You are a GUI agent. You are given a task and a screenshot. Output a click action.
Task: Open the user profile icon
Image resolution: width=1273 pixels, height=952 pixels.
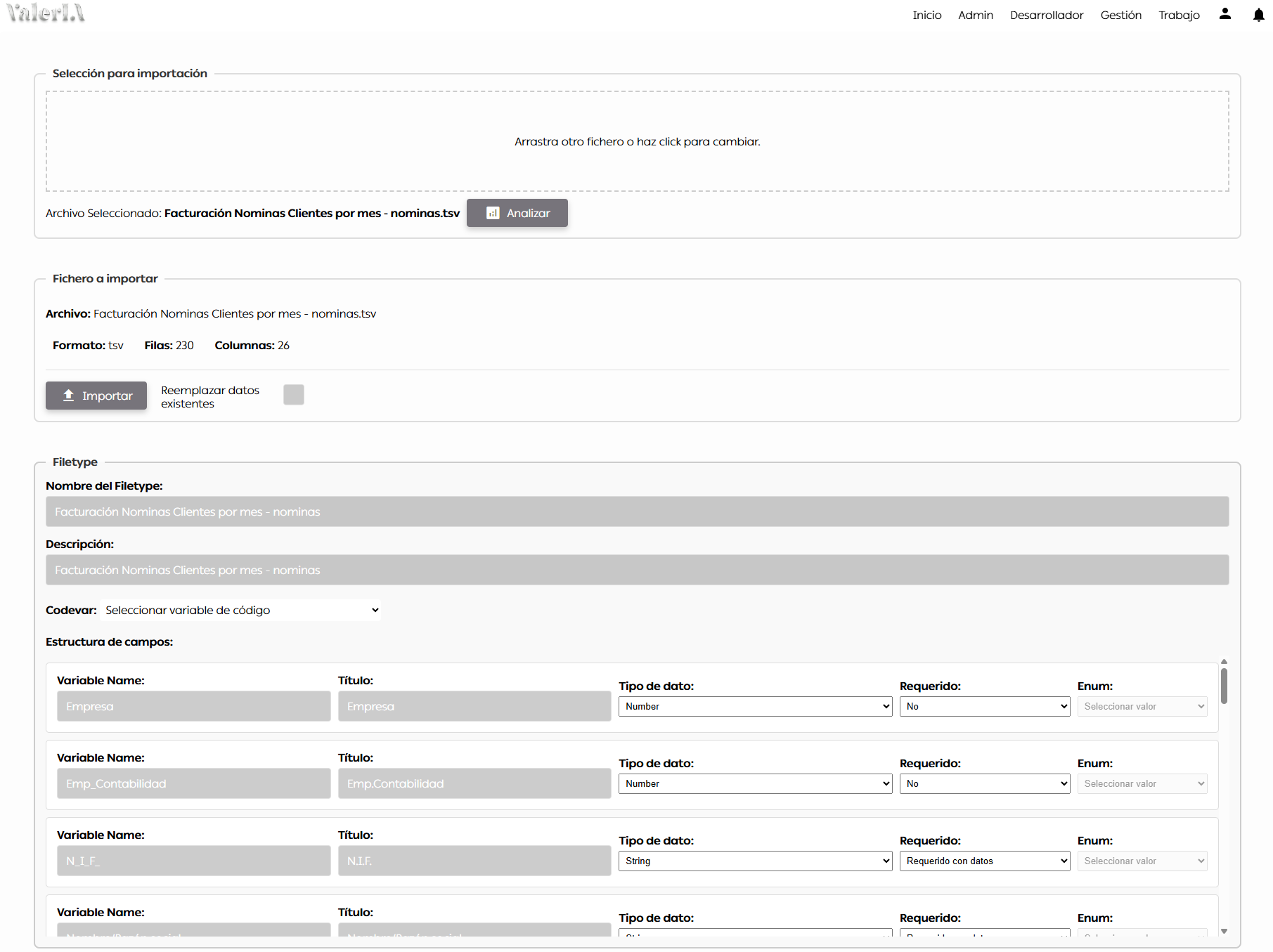pyautogui.click(x=1224, y=14)
